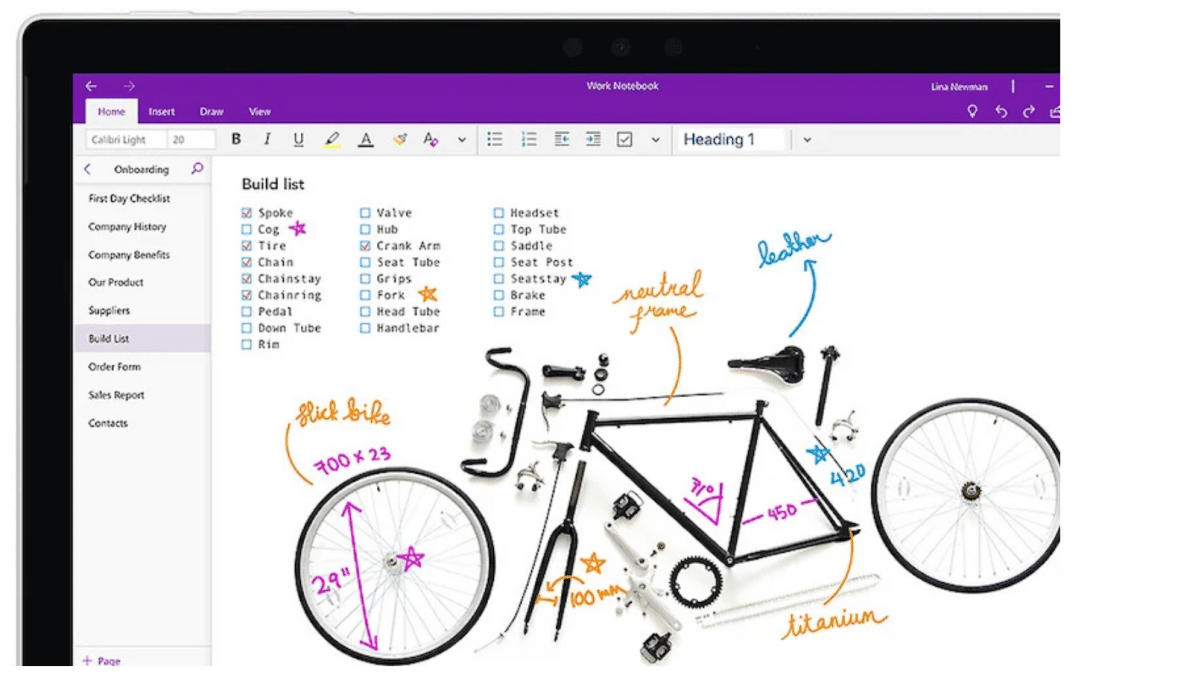Expand the Heading 1 styles dropdown
1200x675 pixels.
807,140
